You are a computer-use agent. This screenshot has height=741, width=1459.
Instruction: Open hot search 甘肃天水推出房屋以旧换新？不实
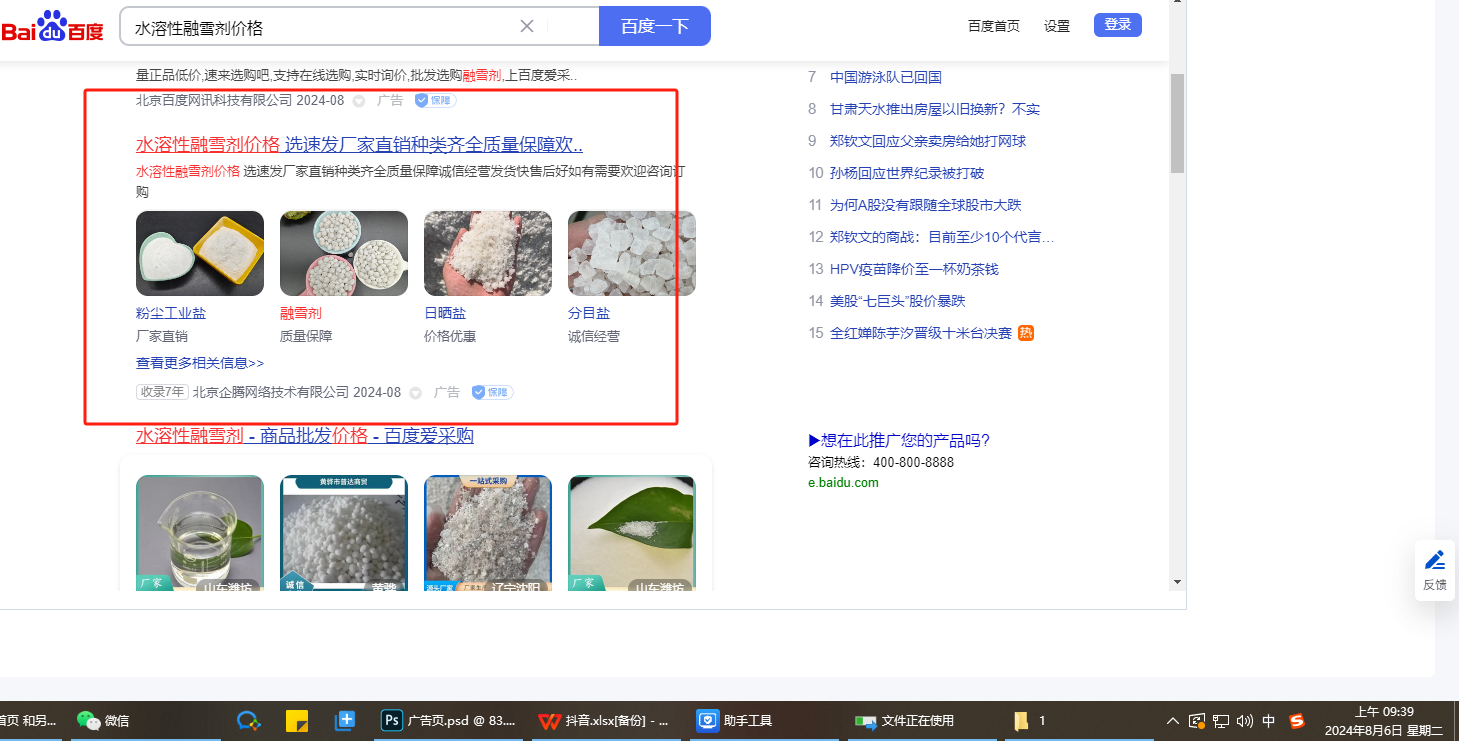[x=935, y=109]
